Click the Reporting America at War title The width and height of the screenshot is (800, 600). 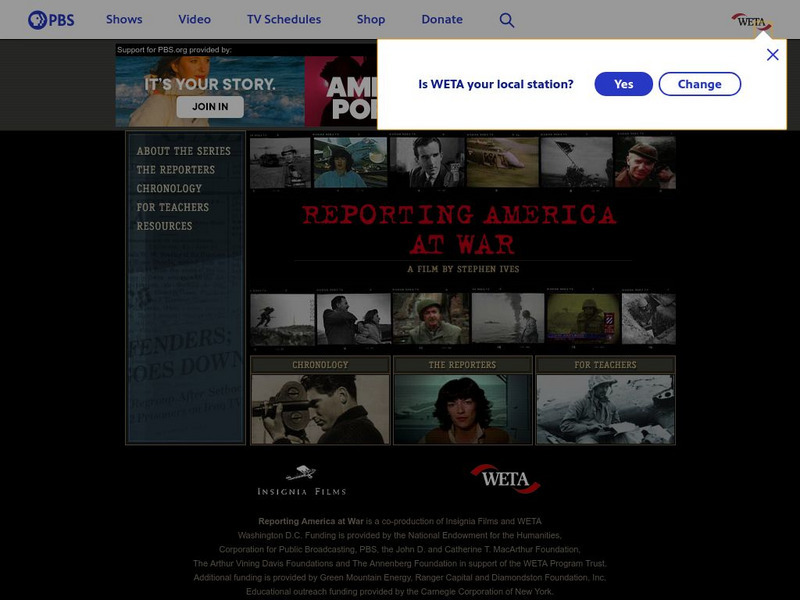tap(460, 229)
